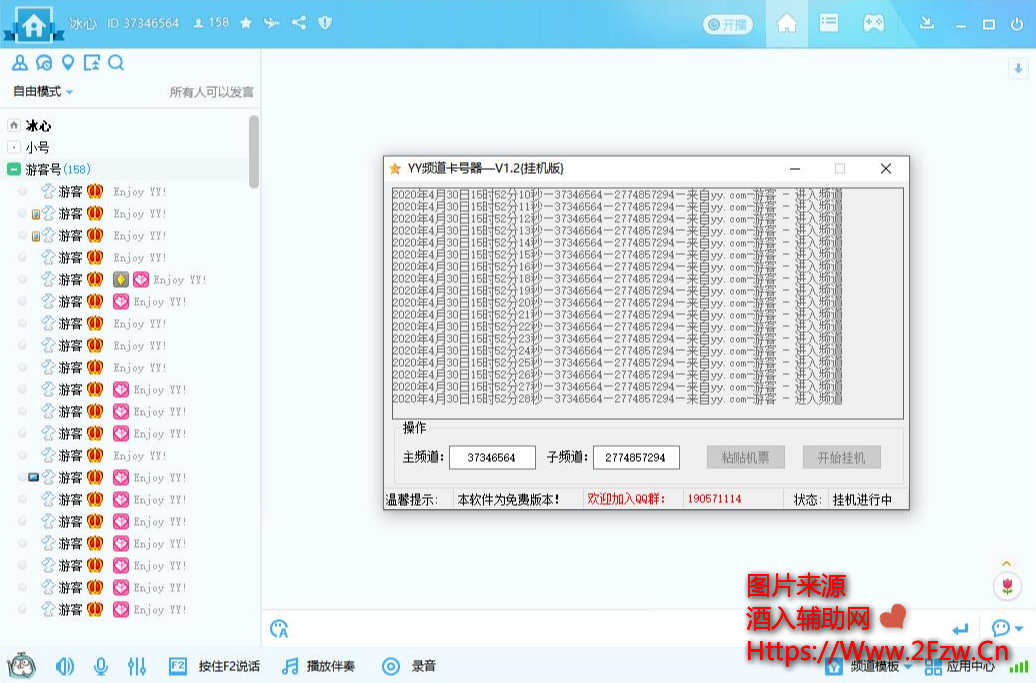
Task: Click the green signal strength bars
Action: point(1019,667)
